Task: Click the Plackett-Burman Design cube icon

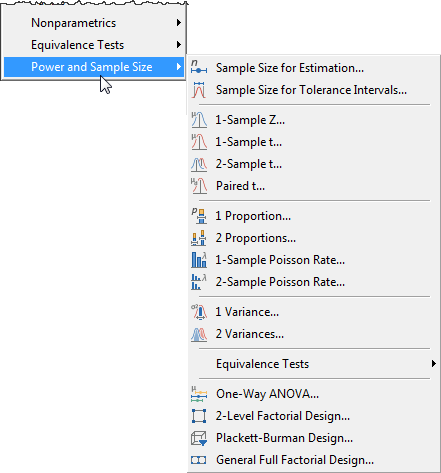Action: point(199,438)
